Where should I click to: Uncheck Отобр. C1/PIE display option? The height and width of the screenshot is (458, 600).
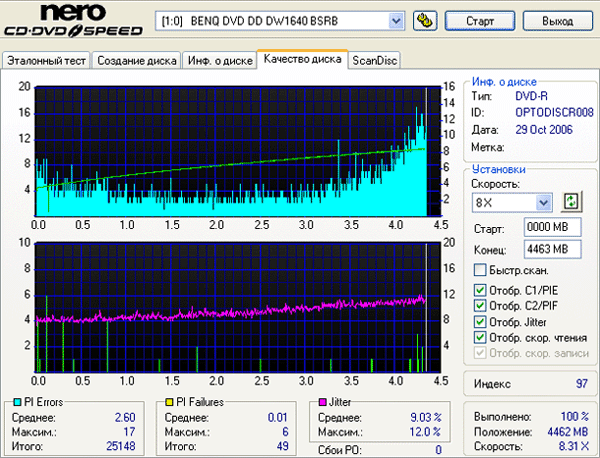(x=481, y=291)
